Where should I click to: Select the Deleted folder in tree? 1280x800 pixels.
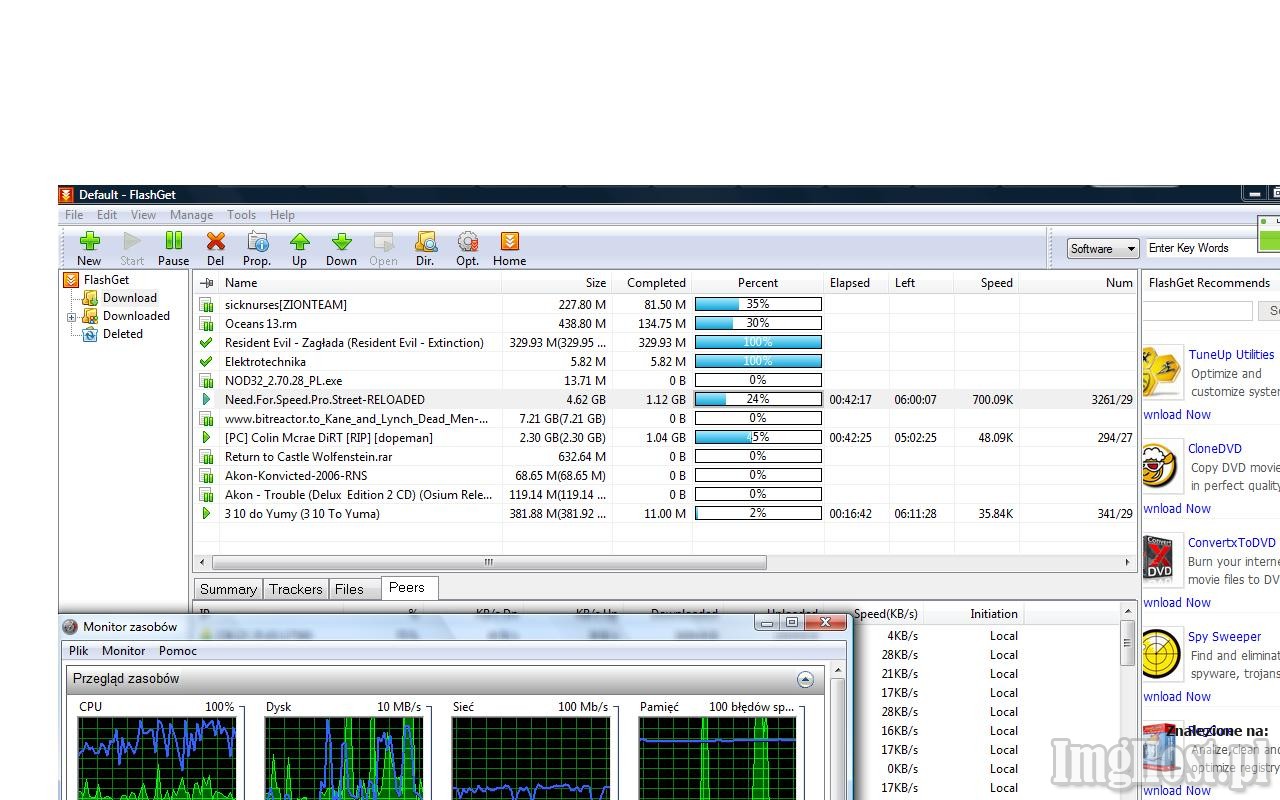pyautogui.click(x=122, y=334)
